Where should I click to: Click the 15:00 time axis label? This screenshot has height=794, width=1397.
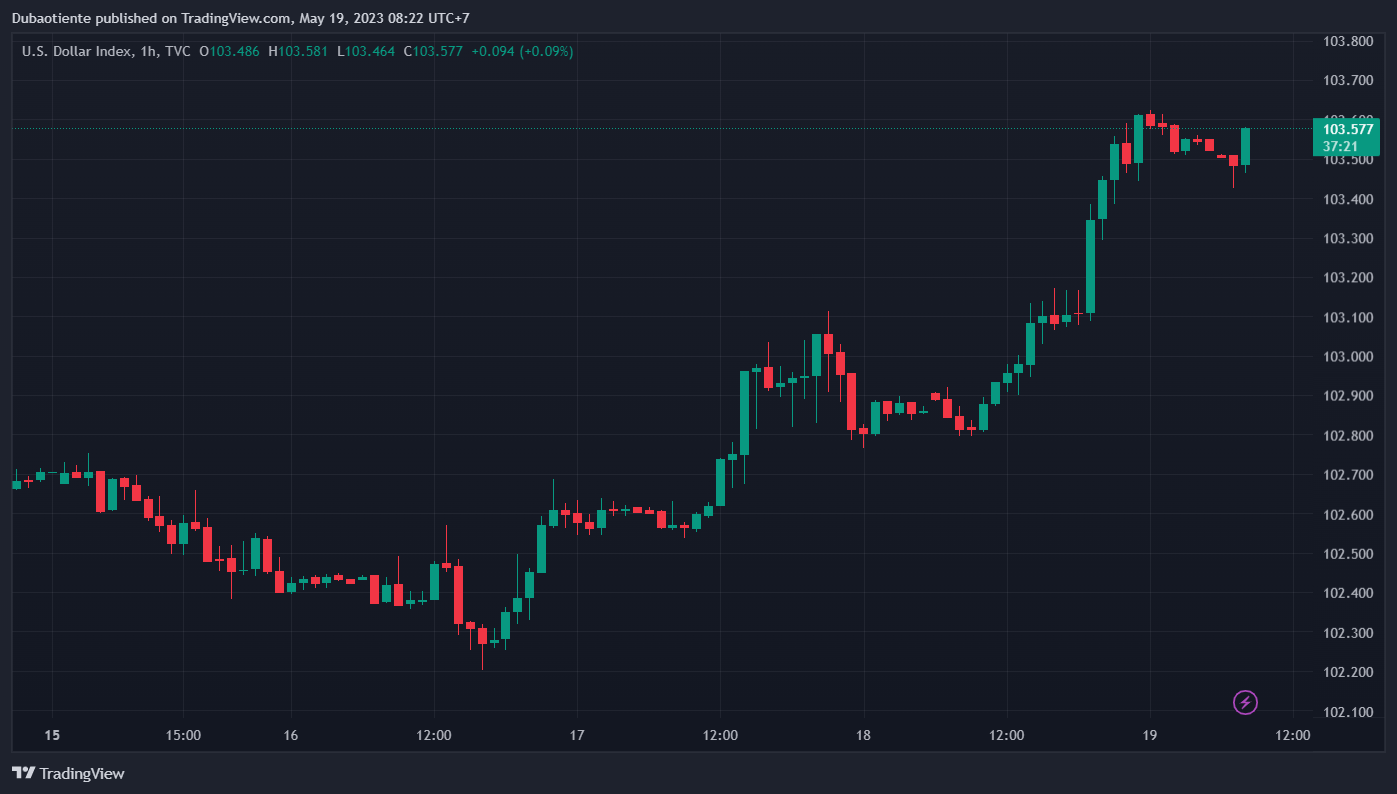183,735
